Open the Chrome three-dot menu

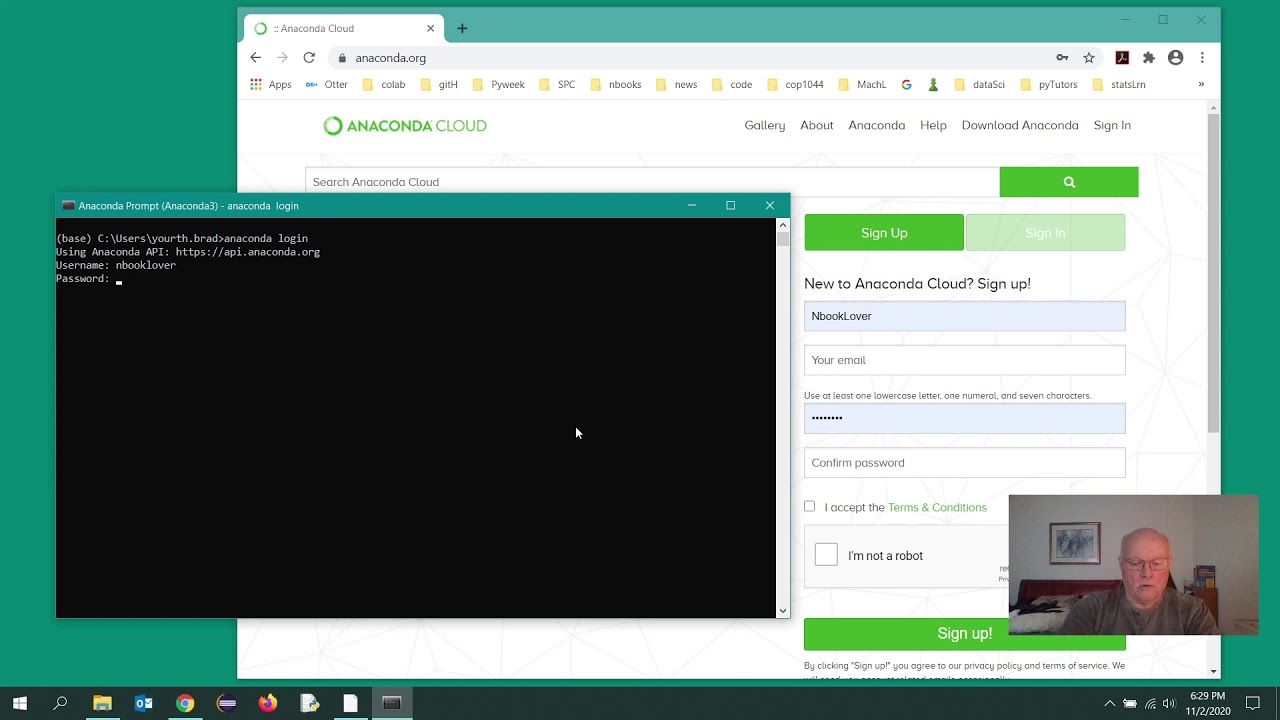[x=1202, y=58]
